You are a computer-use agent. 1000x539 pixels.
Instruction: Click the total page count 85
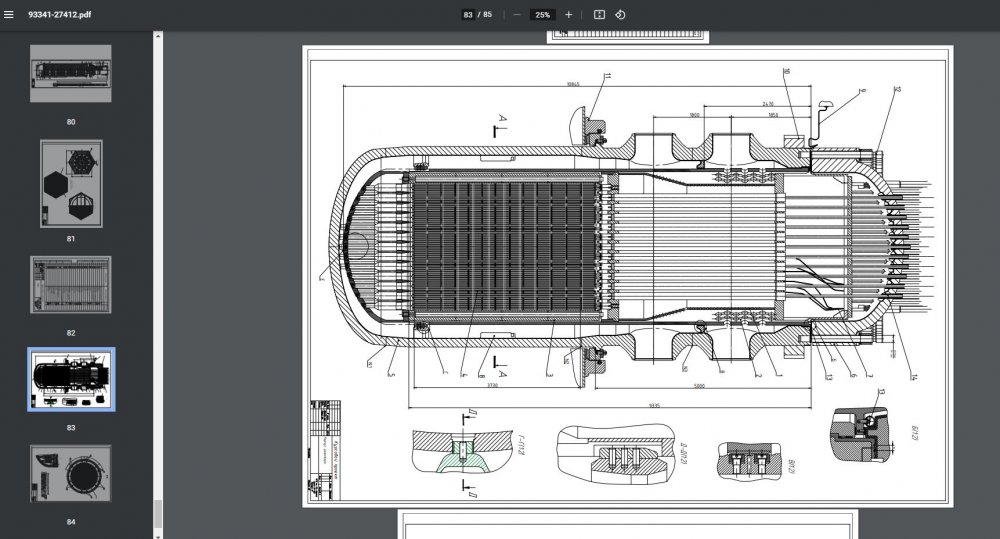486,15
